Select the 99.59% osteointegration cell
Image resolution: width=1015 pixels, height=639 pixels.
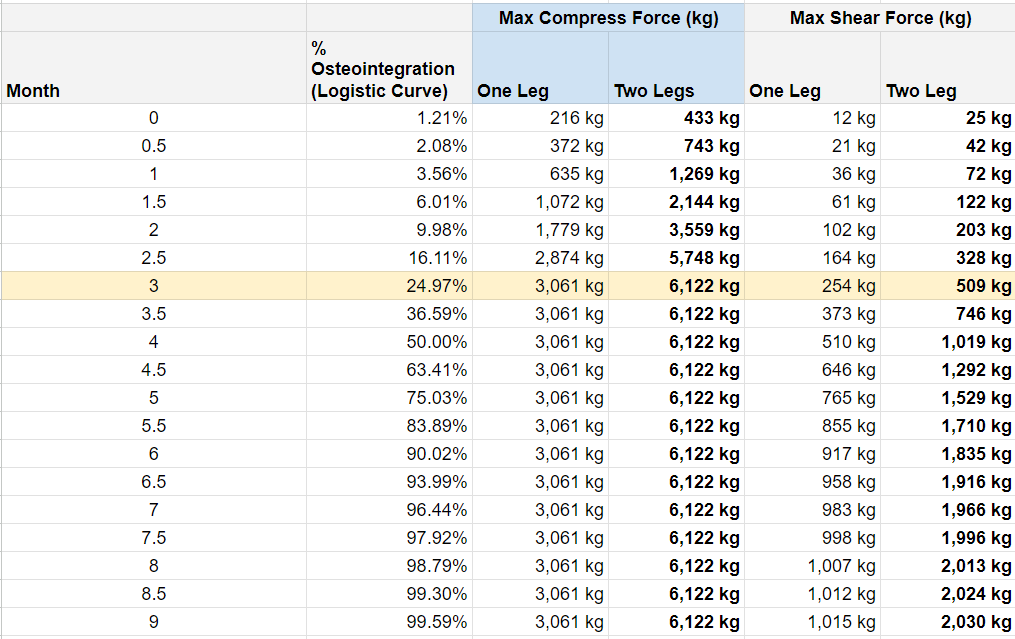coord(389,622)
